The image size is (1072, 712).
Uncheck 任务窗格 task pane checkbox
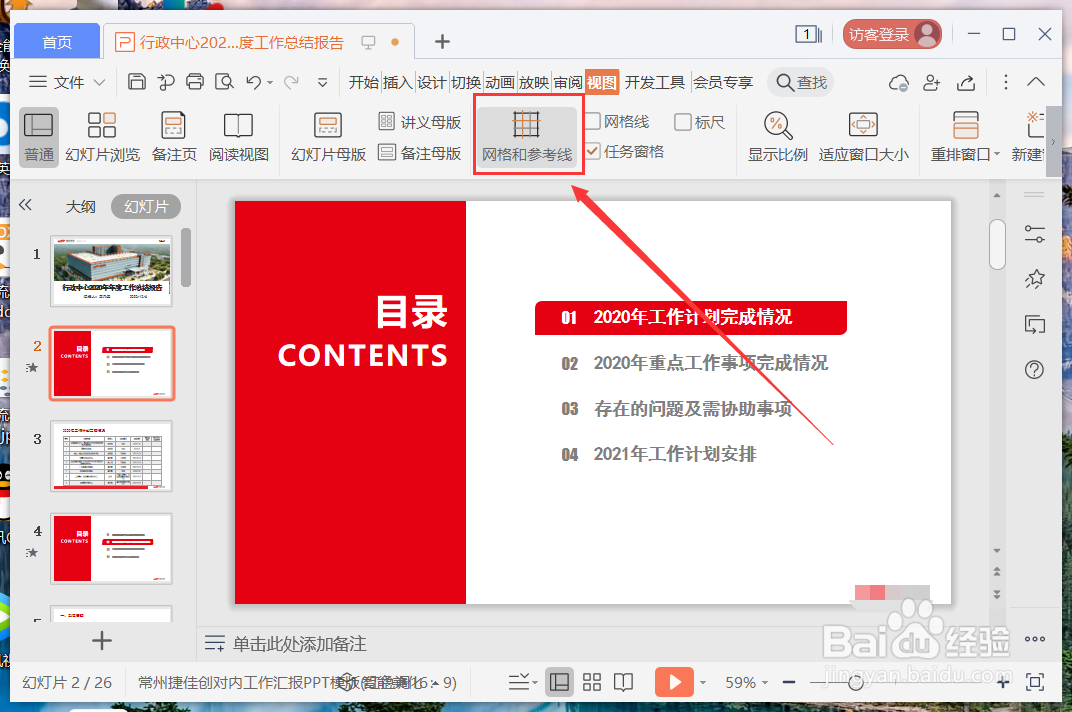[593, 151]
